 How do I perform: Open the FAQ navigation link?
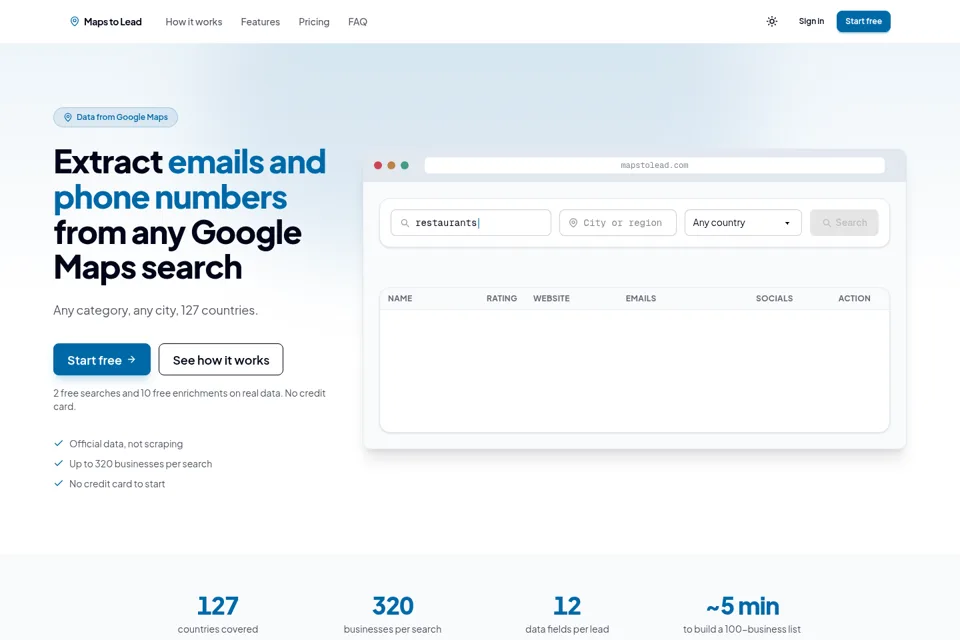tap(358, 21)
